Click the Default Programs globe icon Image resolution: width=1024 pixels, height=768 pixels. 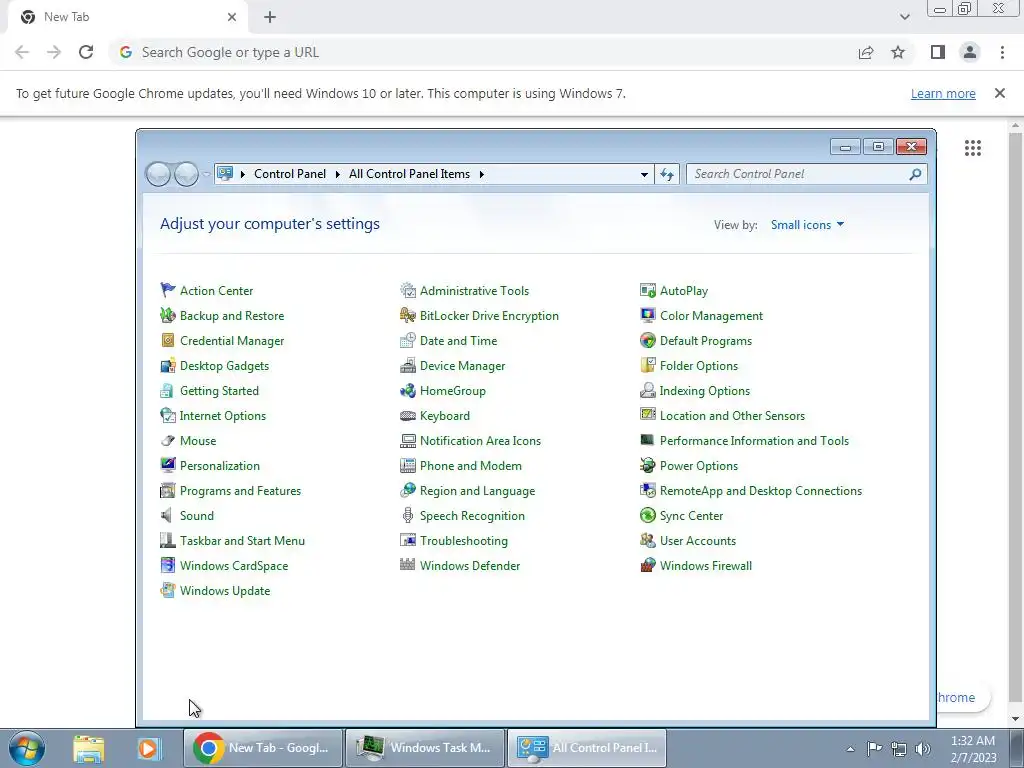pos(648,340)
